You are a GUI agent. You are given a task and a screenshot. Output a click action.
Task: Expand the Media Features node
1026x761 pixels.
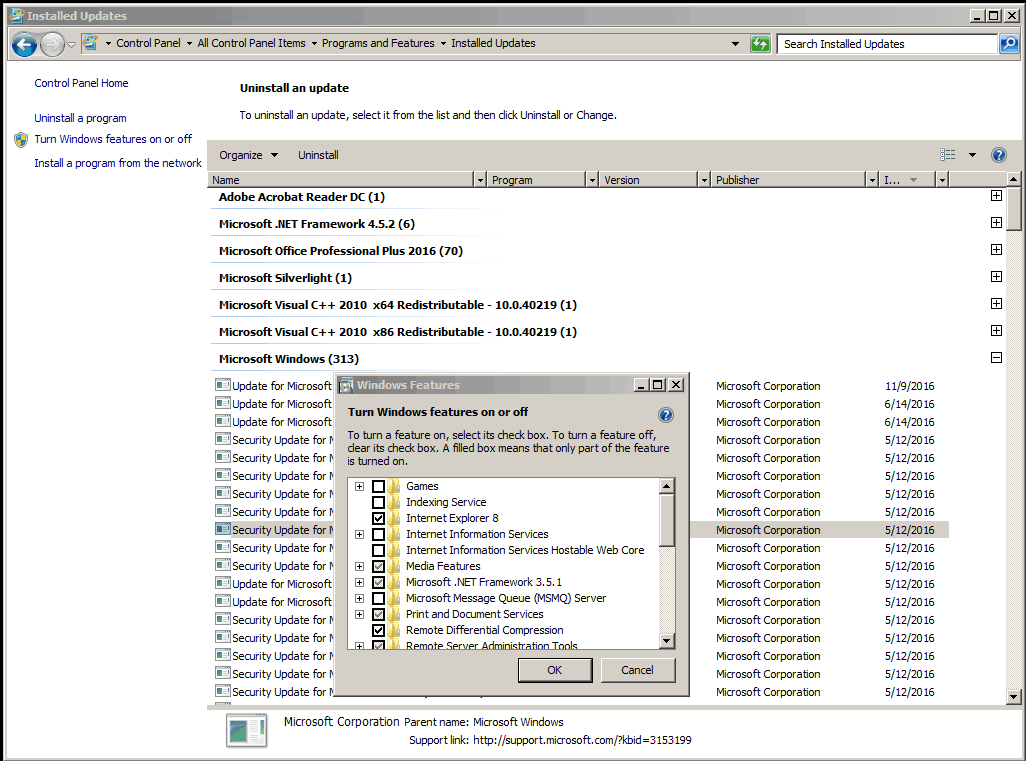[x=359, y=566]
